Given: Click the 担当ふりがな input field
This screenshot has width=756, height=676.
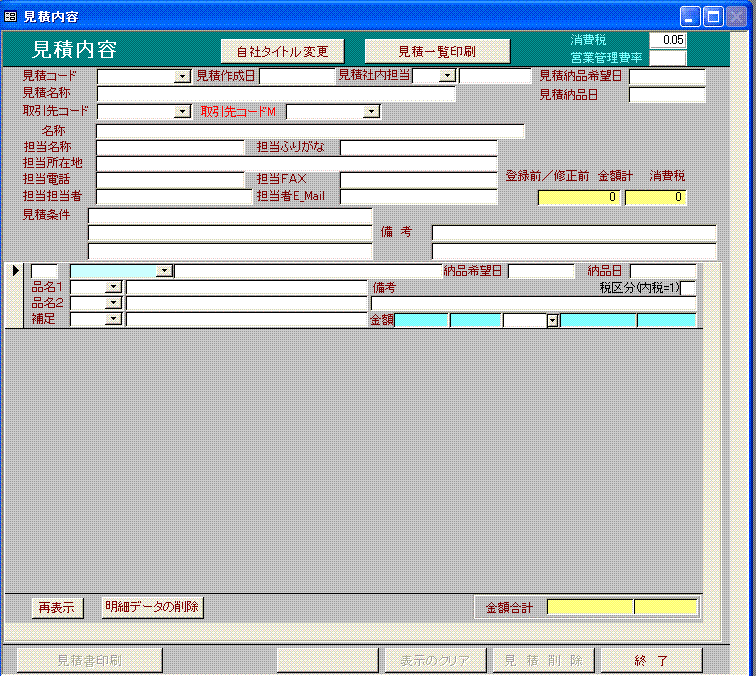Looking at the screenshot, I should (x=418, y=148).
